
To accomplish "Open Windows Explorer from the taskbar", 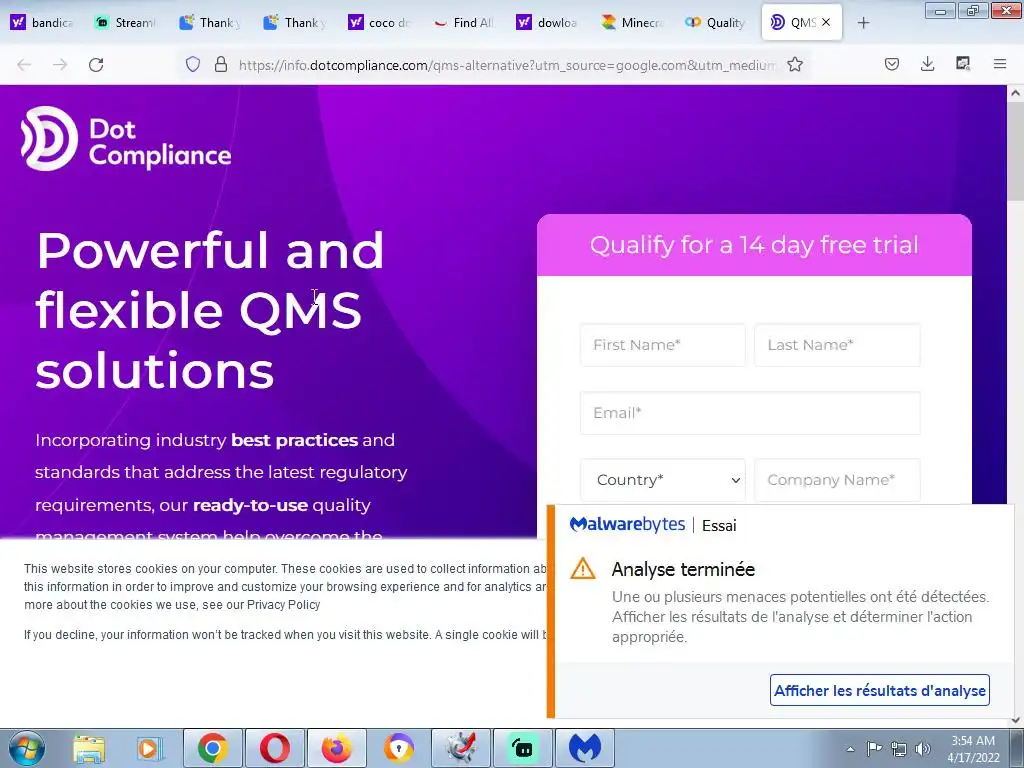I will point(89,748).
